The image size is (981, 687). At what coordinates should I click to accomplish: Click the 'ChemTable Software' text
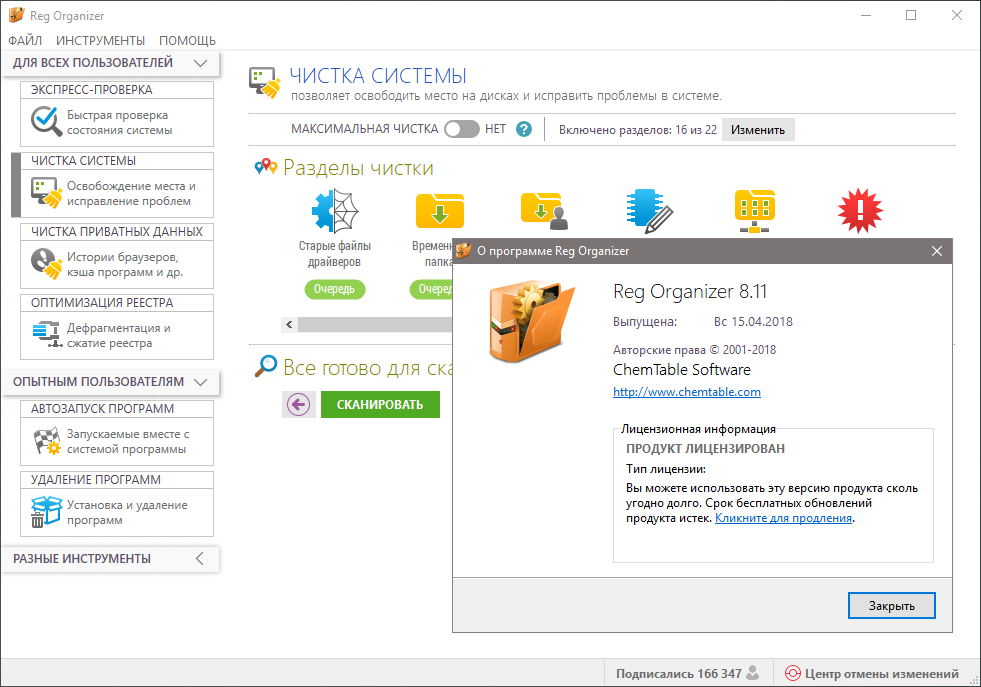point(681,370)
